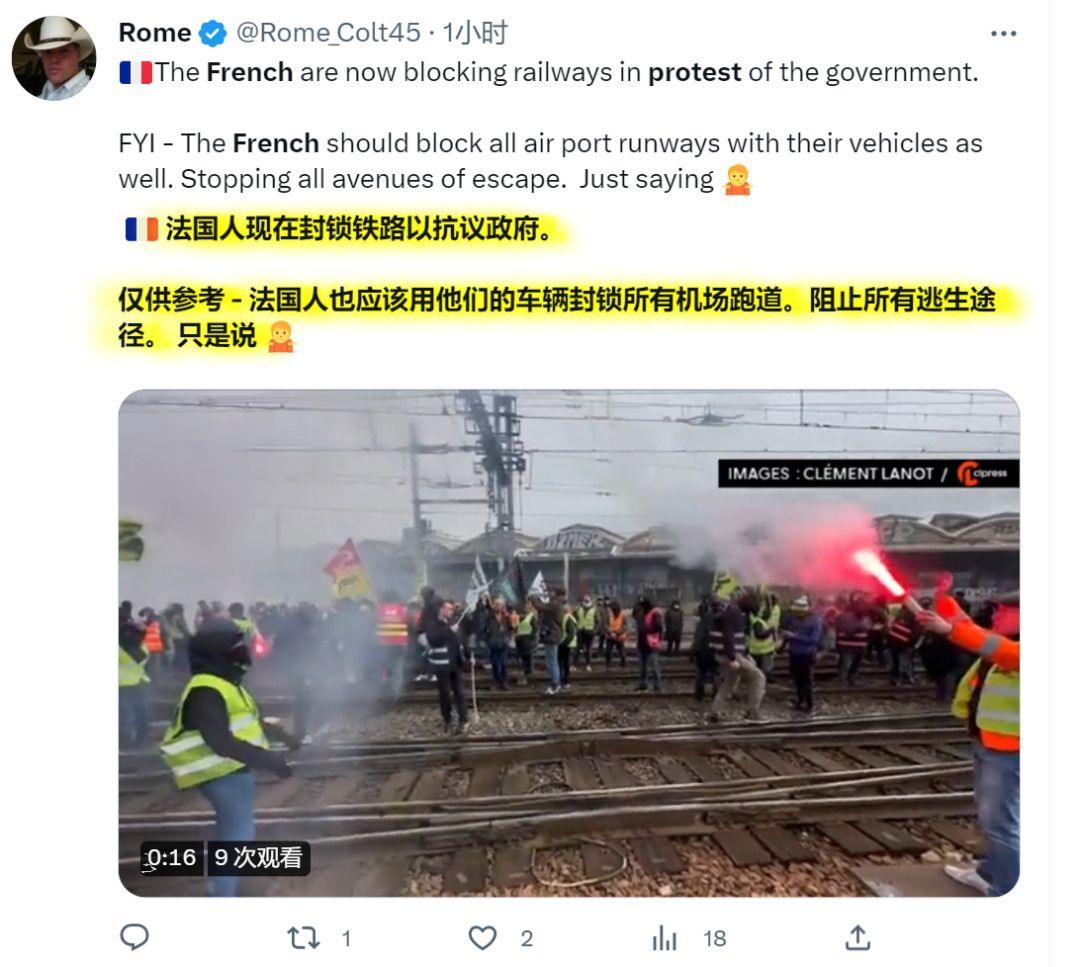Click the share upload icon
Viewport: 1080px width, 967px height.
coord(858,938)
